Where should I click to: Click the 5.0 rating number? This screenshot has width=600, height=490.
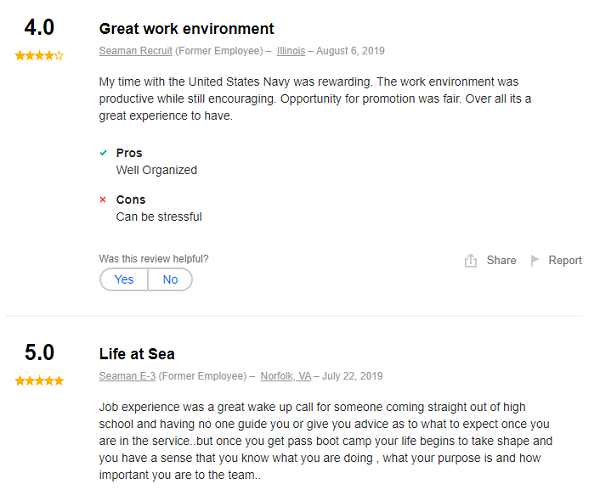(39, 353)
